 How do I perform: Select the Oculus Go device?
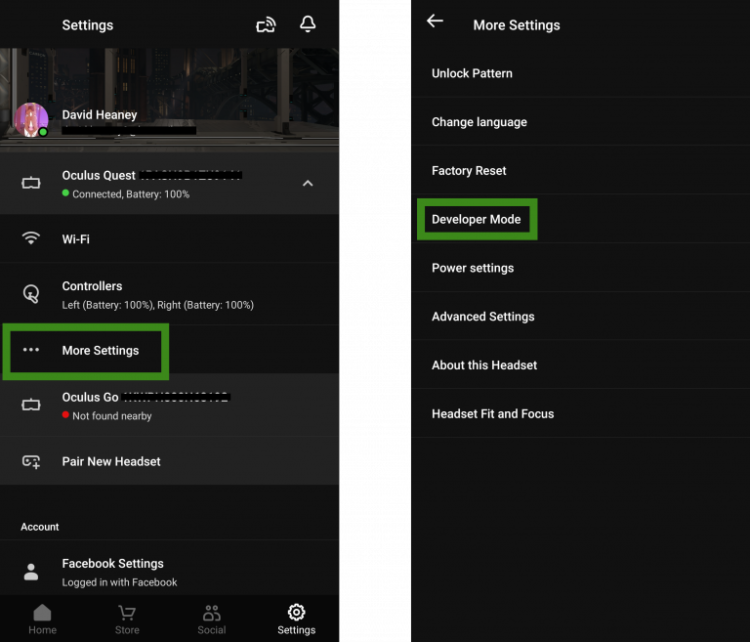tap(169, 405)
